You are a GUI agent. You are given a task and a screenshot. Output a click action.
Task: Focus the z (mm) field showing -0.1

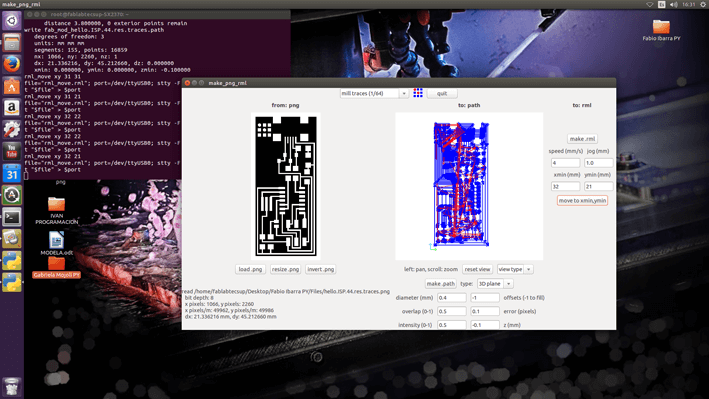pos(485,325)
